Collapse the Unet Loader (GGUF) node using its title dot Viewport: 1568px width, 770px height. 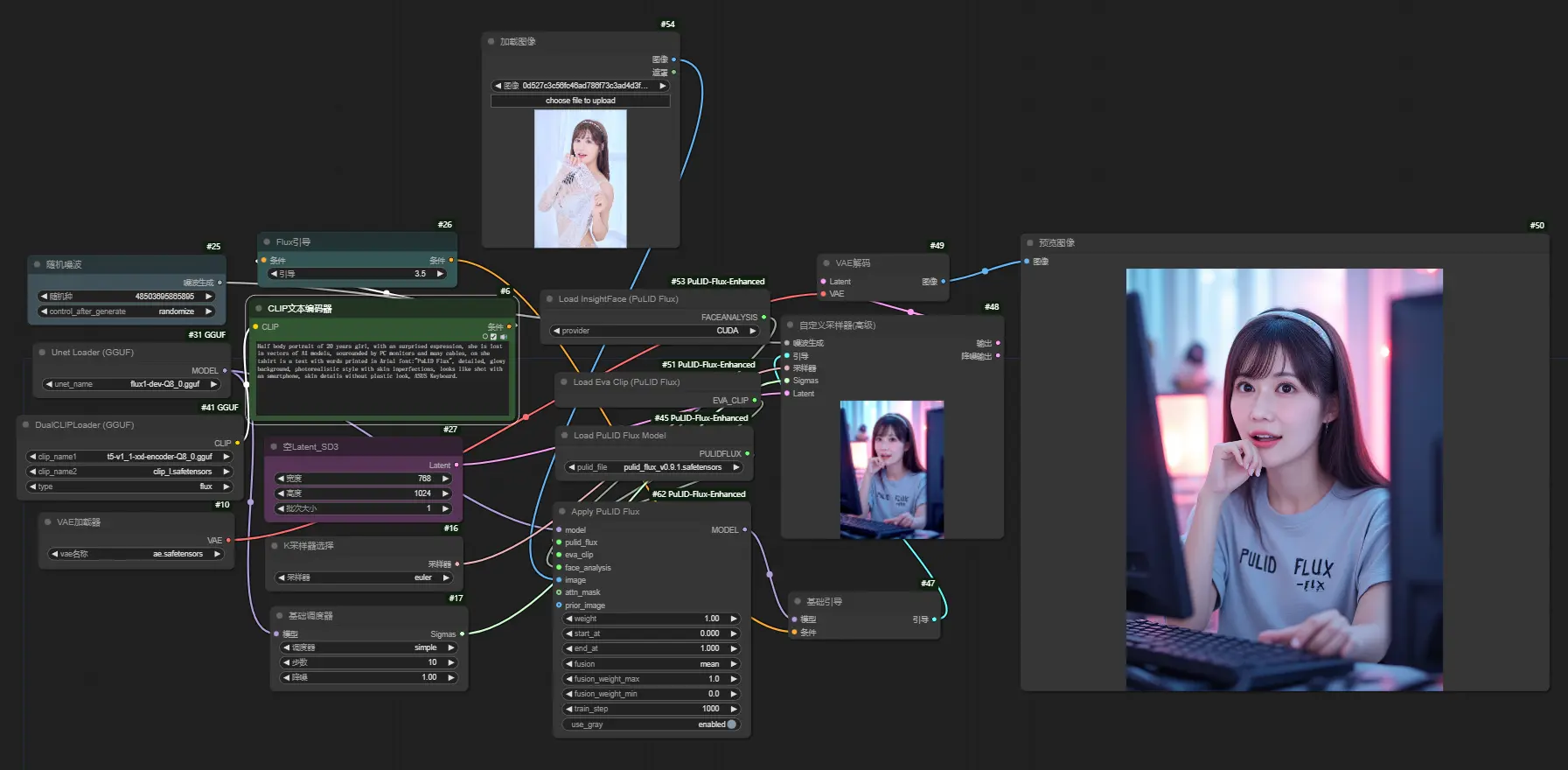[41, 353]
